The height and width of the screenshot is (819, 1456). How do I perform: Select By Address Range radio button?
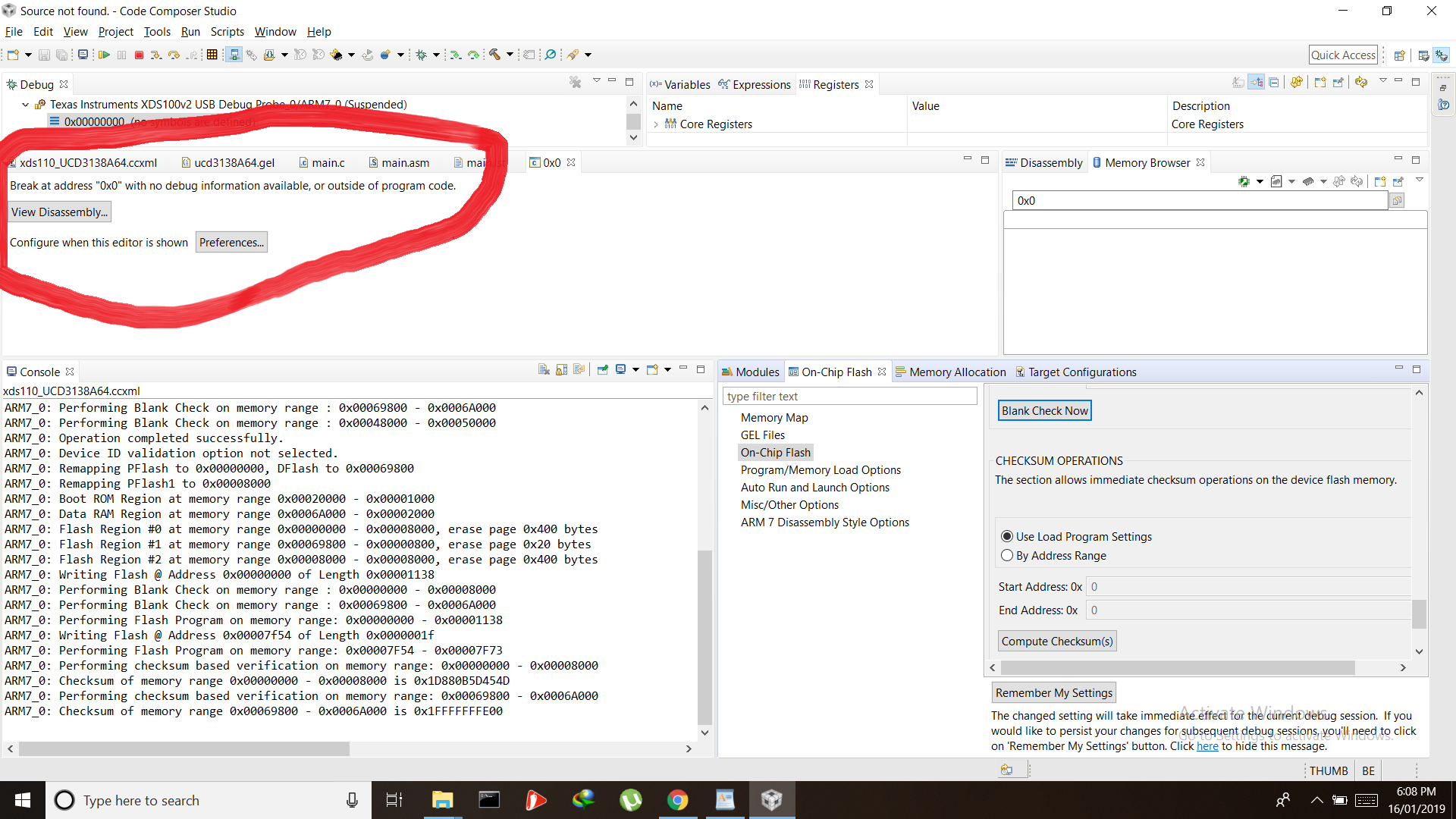(1007, 555)
